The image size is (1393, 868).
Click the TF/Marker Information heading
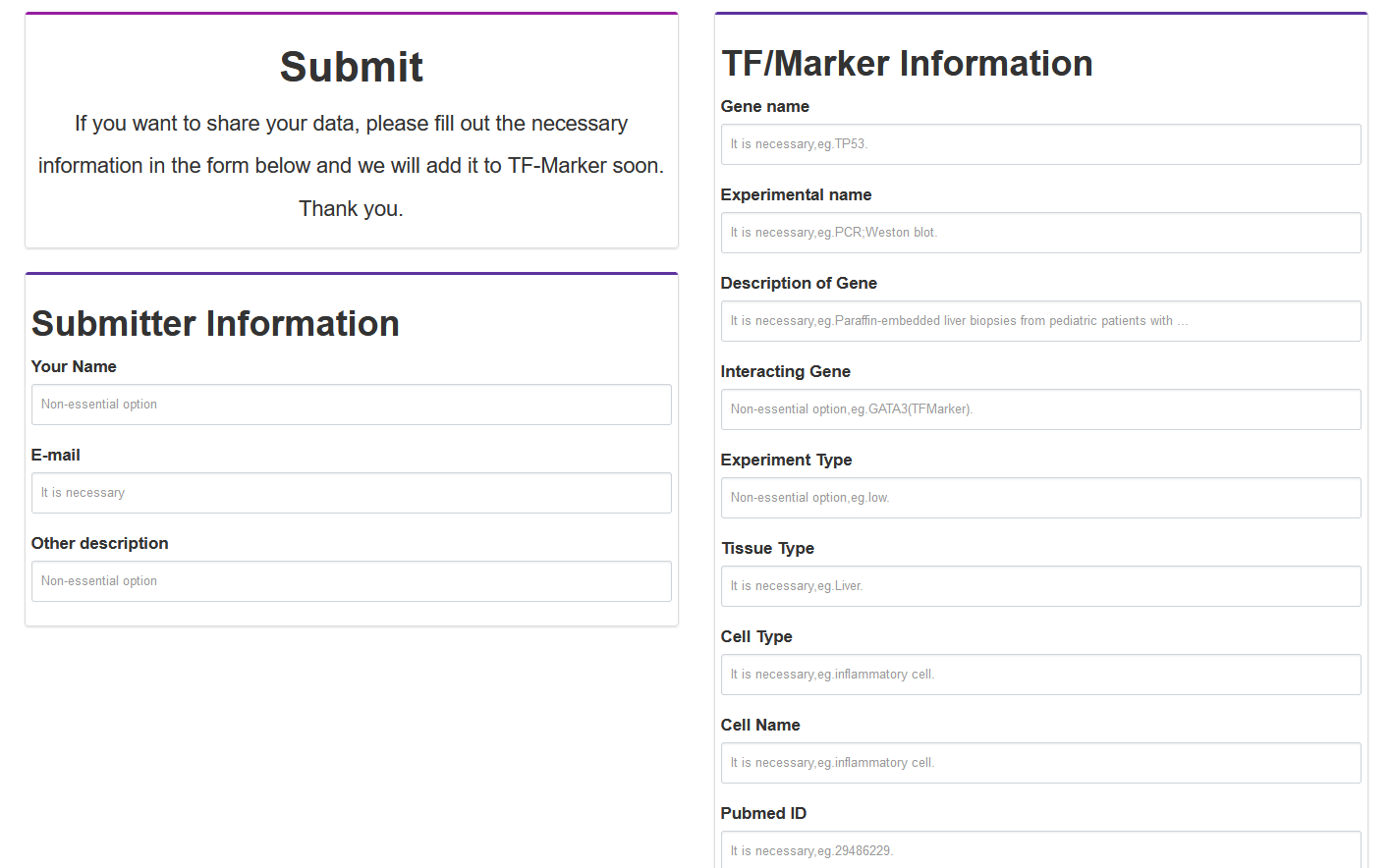pyautogui.click(x=907, y=63)
